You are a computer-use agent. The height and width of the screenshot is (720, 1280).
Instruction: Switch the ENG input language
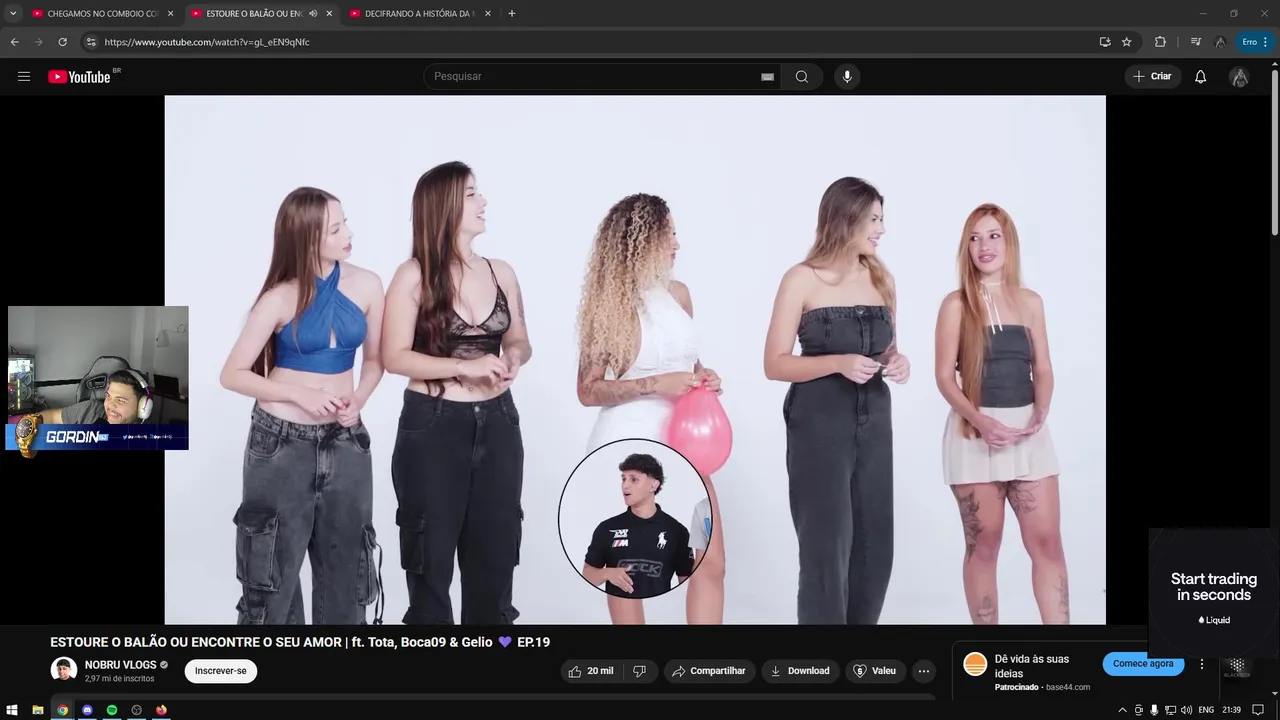1206,710
